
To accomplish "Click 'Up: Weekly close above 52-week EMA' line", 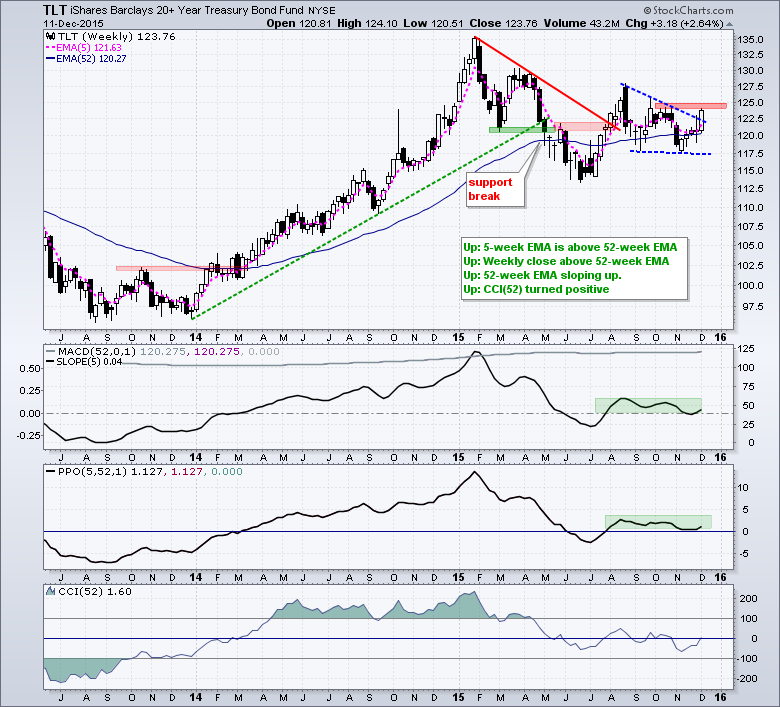I will click(x=566, y=261).
